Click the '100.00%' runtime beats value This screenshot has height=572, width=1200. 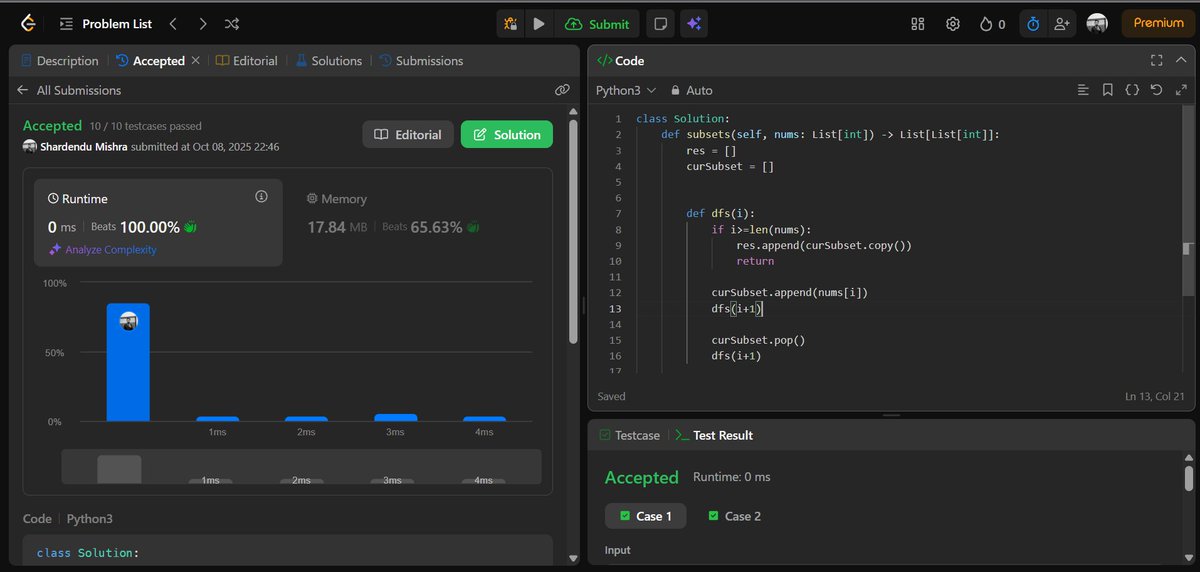click(x=150, y=227)
